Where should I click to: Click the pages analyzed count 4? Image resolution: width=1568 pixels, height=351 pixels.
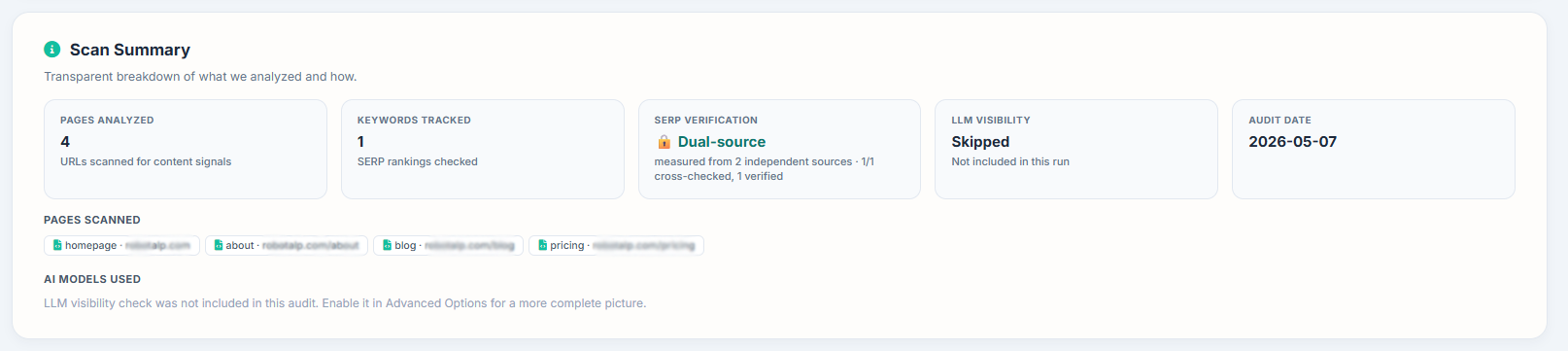[x=65, y=142]
